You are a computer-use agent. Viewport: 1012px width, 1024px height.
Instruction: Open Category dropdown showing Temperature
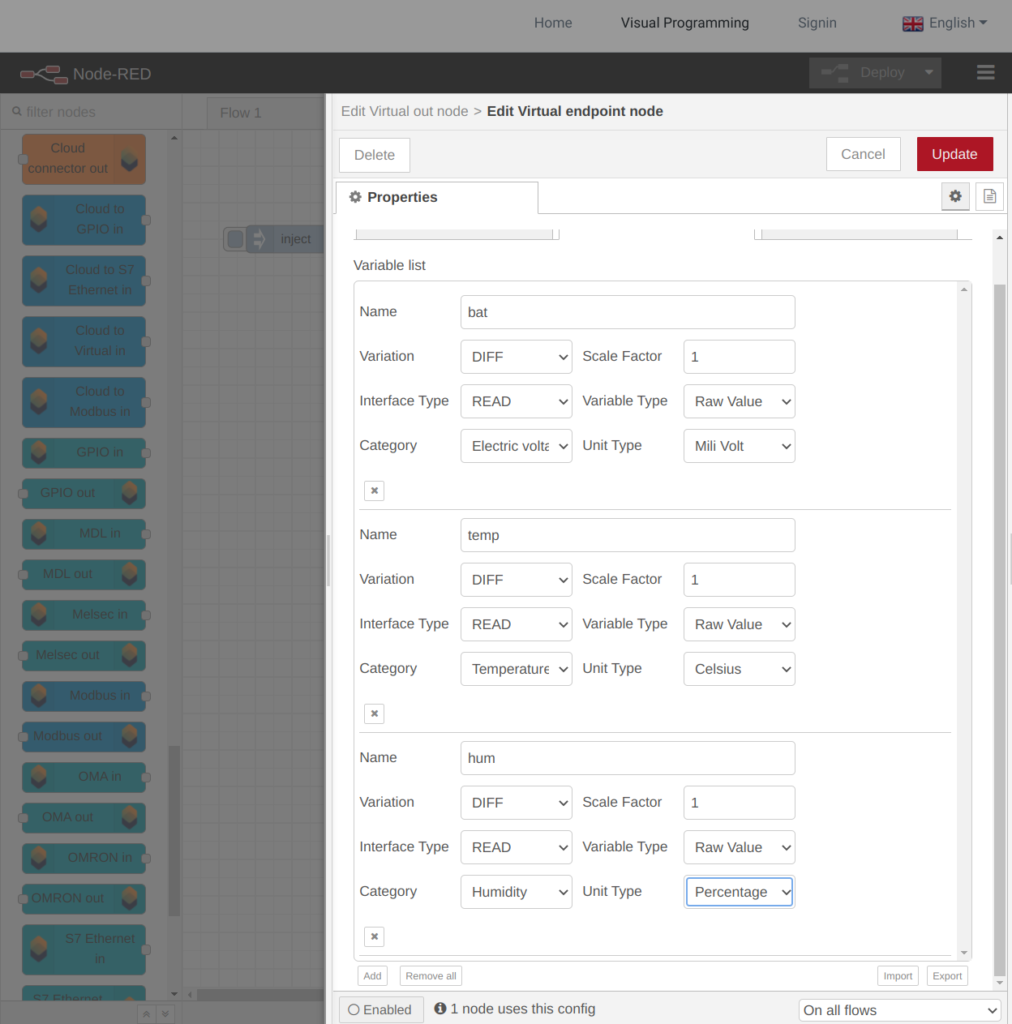pos(516,669)
